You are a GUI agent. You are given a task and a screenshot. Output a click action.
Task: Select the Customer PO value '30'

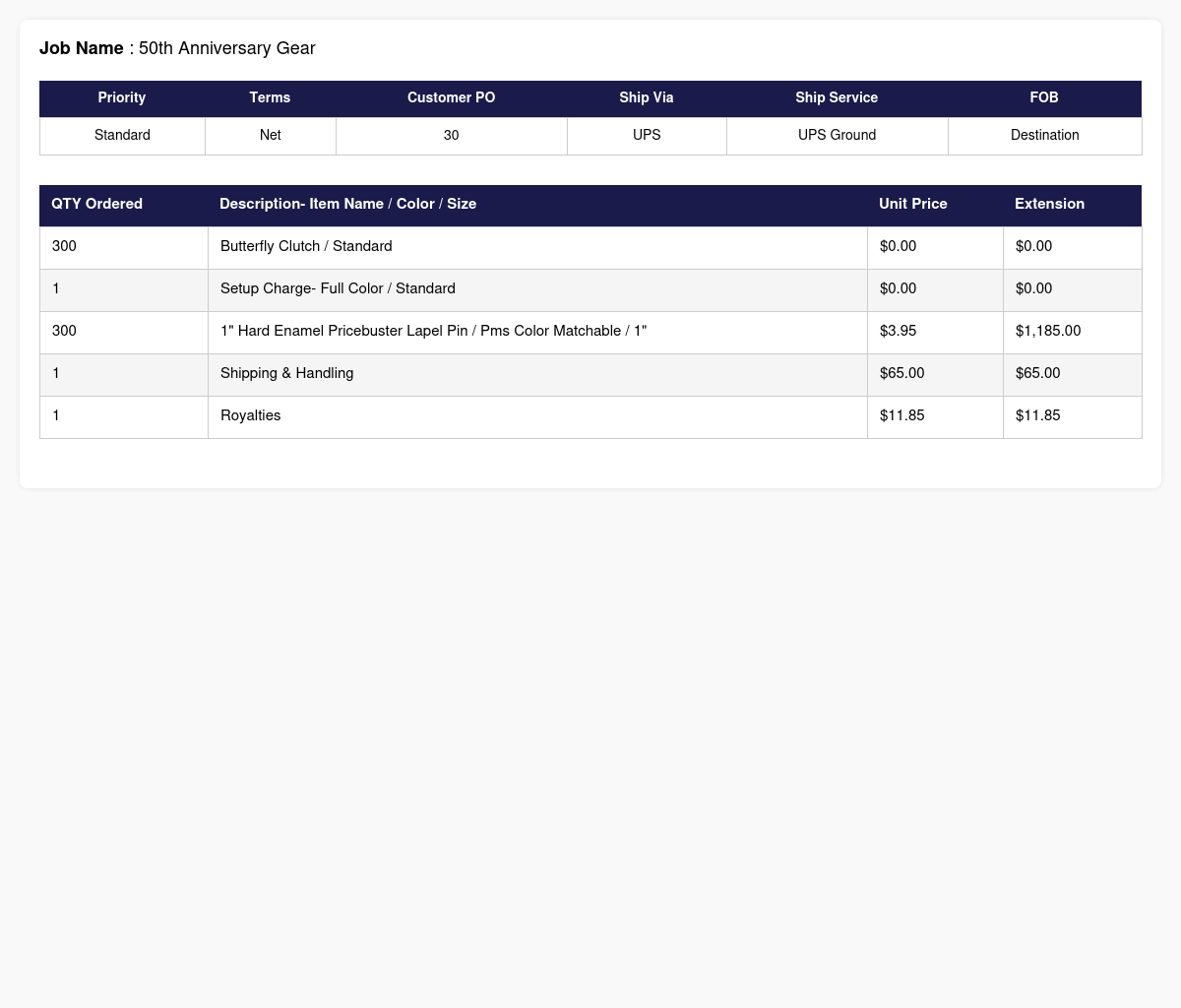(x=452, y=136)
